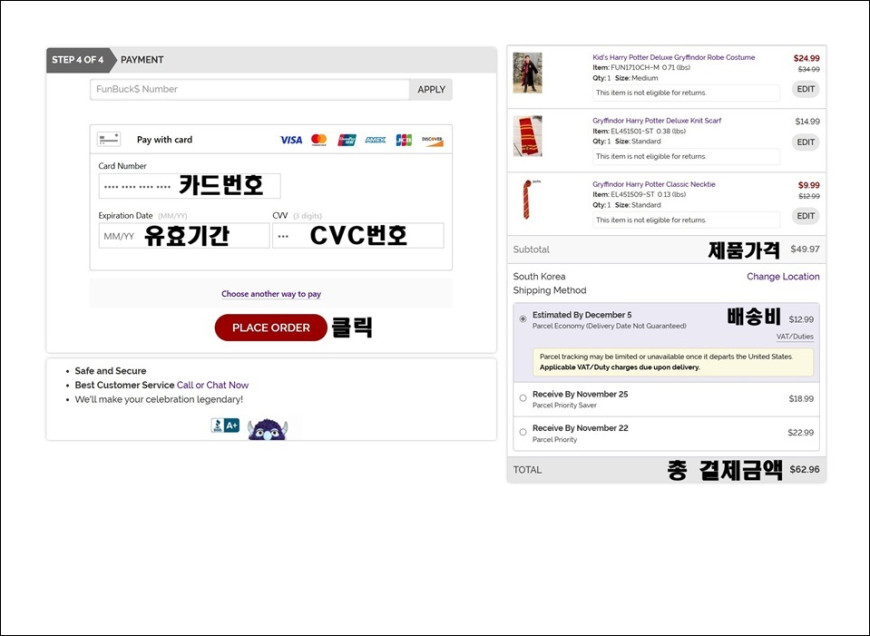Viewport: 870px width, 636px height.
Task: Click the Change Location link
Action: (x=783, y=276)
